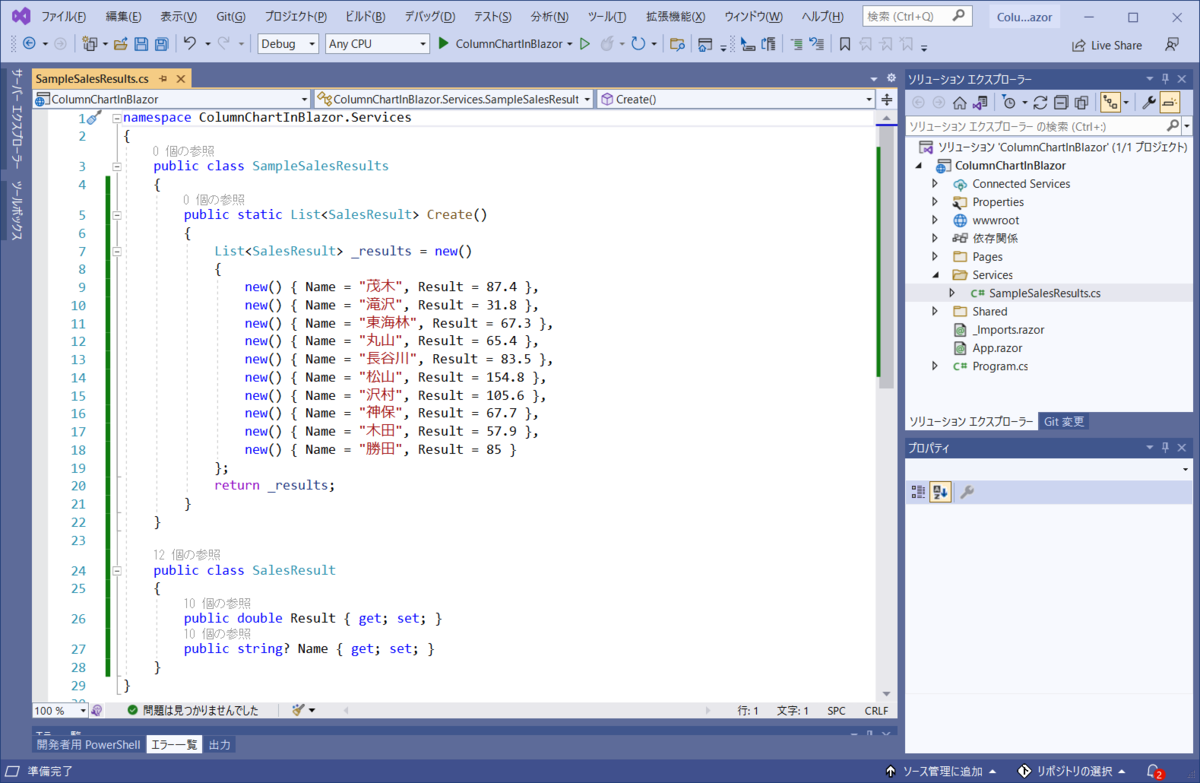Click the Feedback person icon near Live Share
Viewport: 1200px width, 783px height.
tap(1171, 45)
